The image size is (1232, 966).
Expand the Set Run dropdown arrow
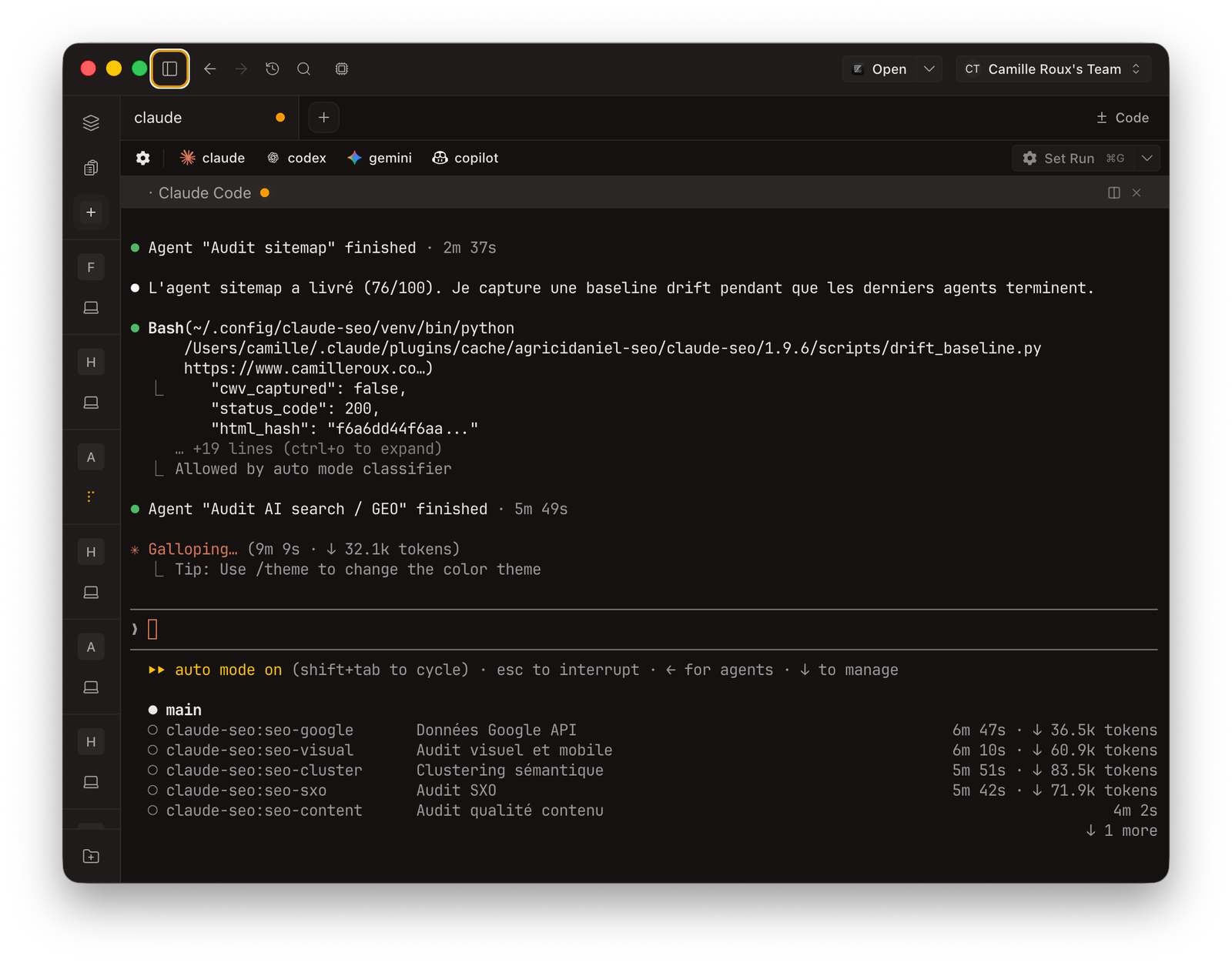click(x=1147, y=158)
